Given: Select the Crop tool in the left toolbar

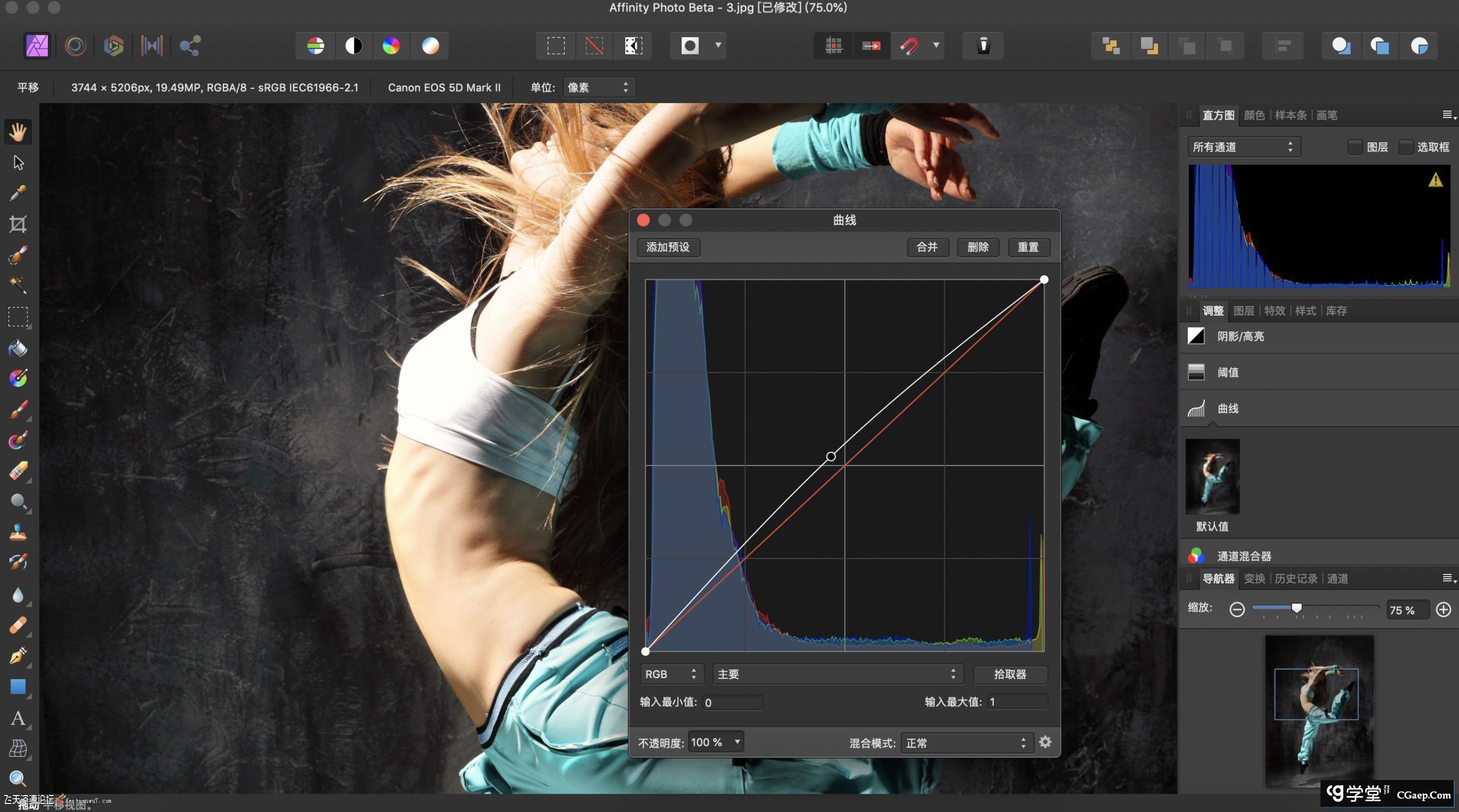Looking at the screenshot, I should pos(18,224).
